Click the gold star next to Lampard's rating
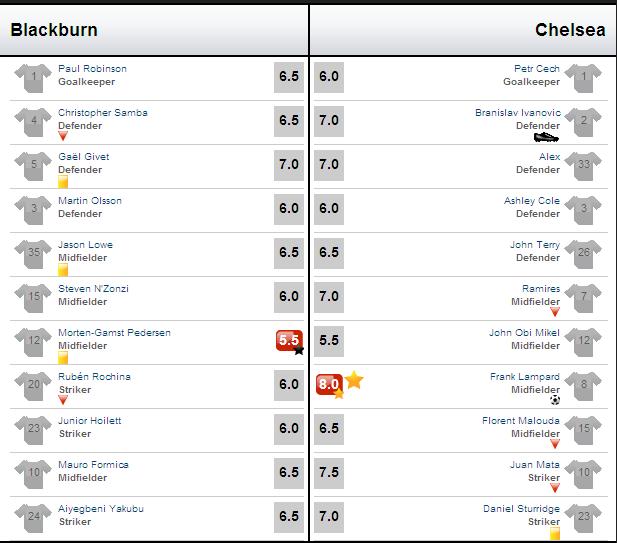Screen dimensions: 617x543 (x=354, y=380)
